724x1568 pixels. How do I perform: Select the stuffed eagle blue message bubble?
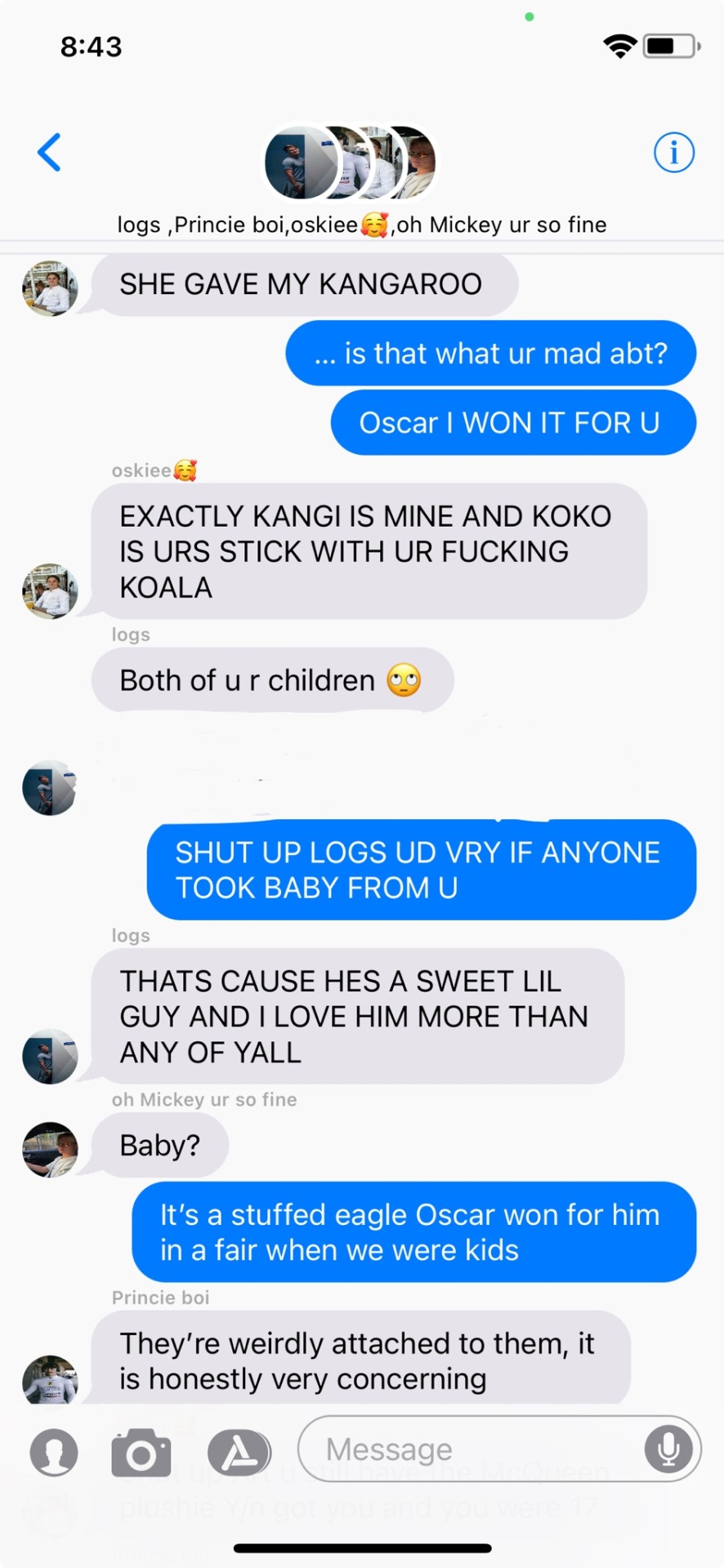[x=414, y=1232]
